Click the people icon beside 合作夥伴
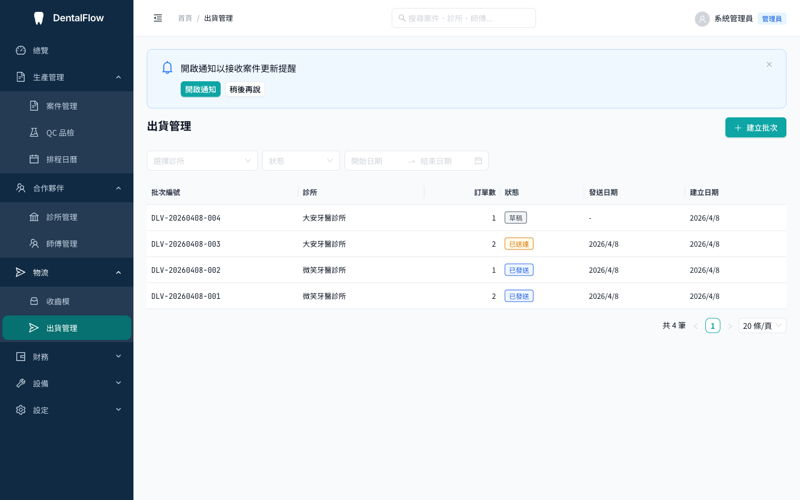The height and width of the screenshot is (500, 800). [x=20, y=188]
